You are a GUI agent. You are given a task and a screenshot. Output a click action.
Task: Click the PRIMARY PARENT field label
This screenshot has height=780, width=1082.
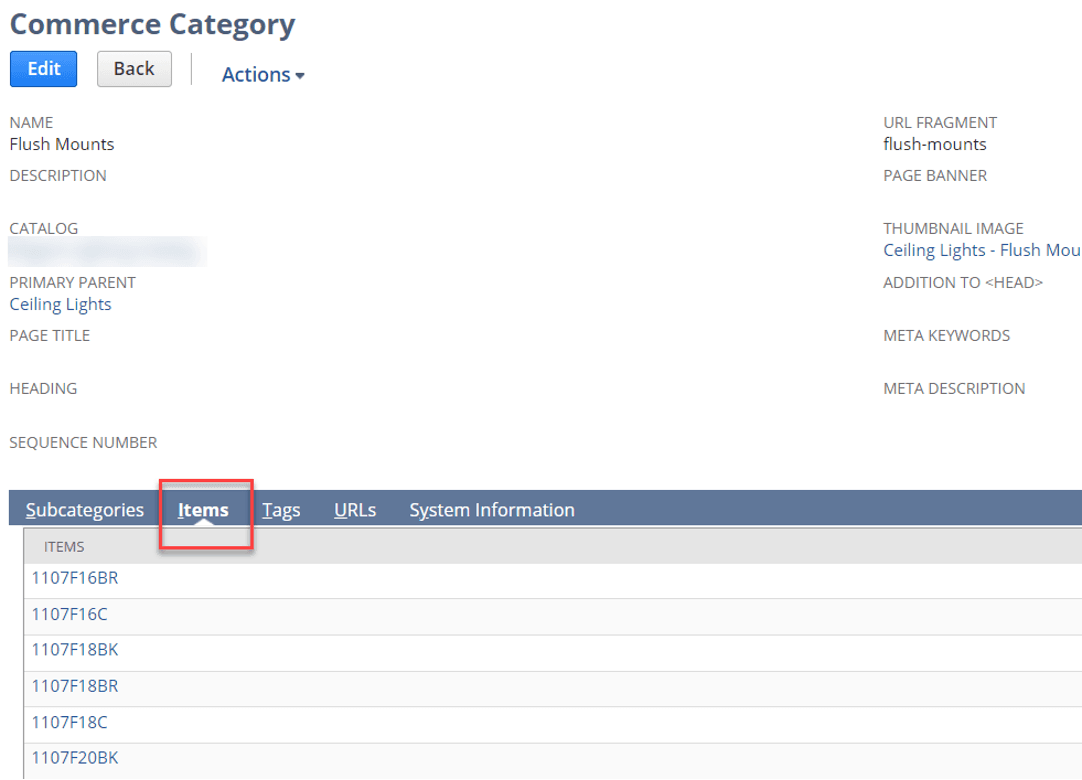pos(72,282)
